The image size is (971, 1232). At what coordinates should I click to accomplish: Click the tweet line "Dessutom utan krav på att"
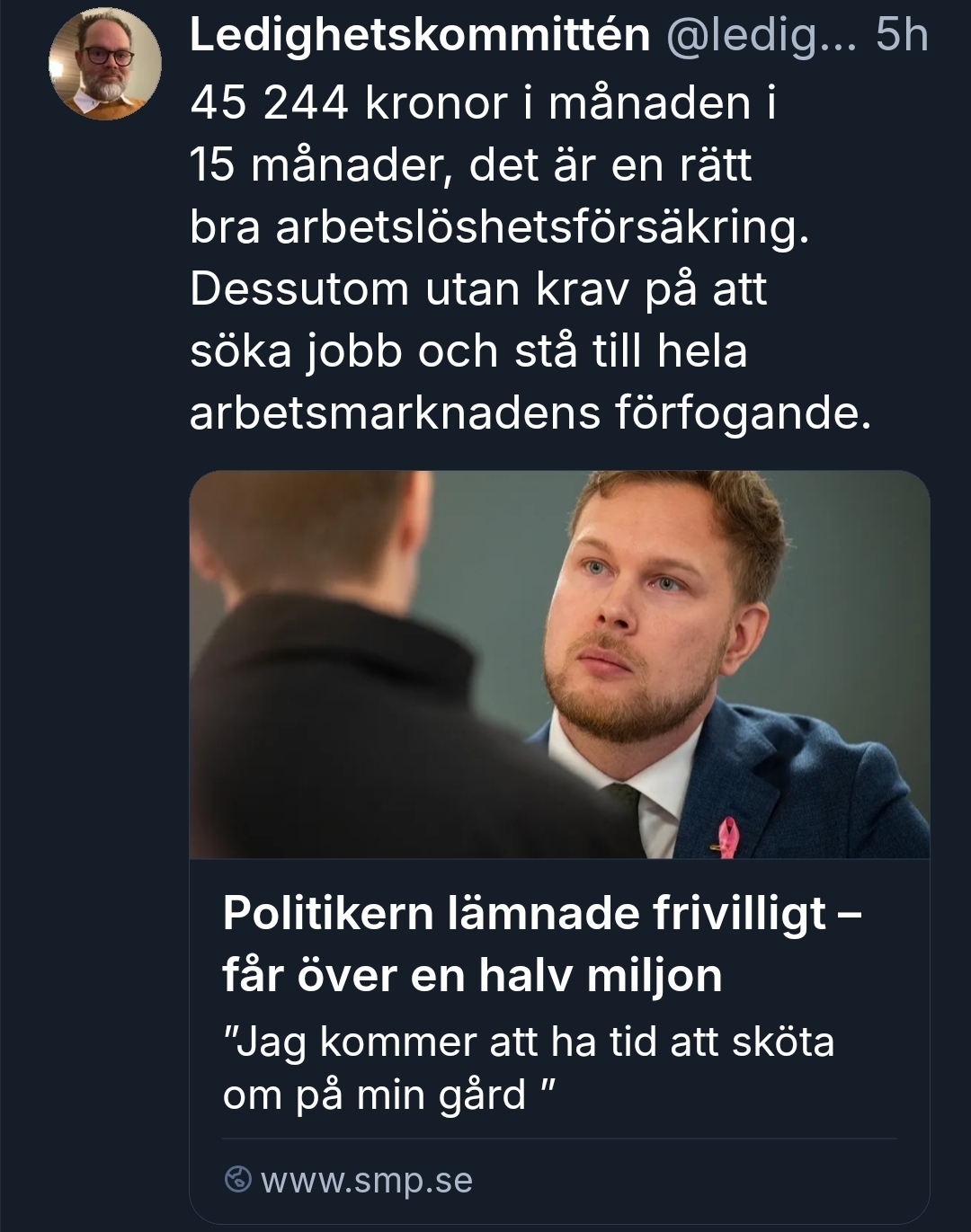(478, 289)
